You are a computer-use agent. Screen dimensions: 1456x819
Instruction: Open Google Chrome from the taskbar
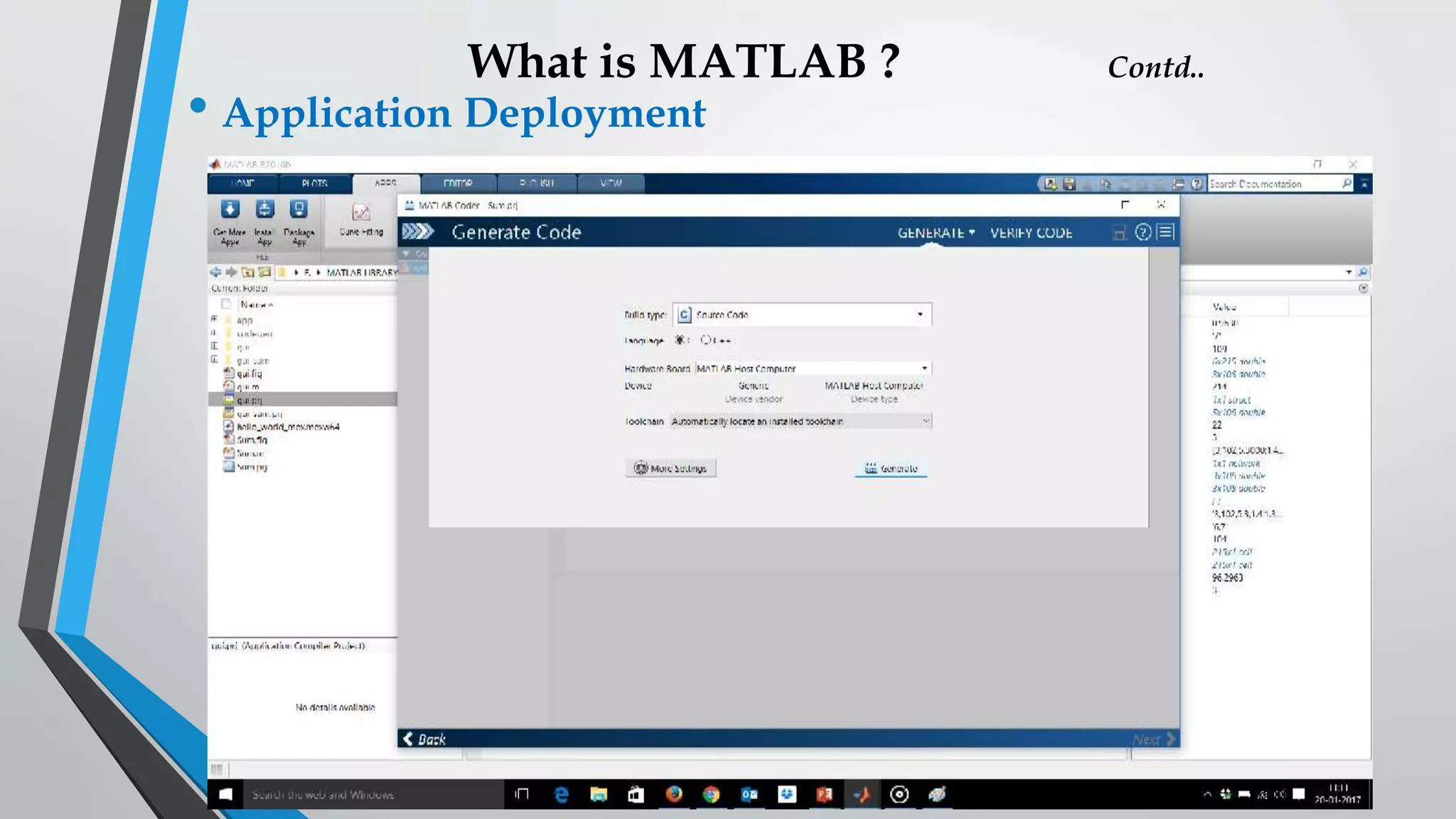click(711, 795)
